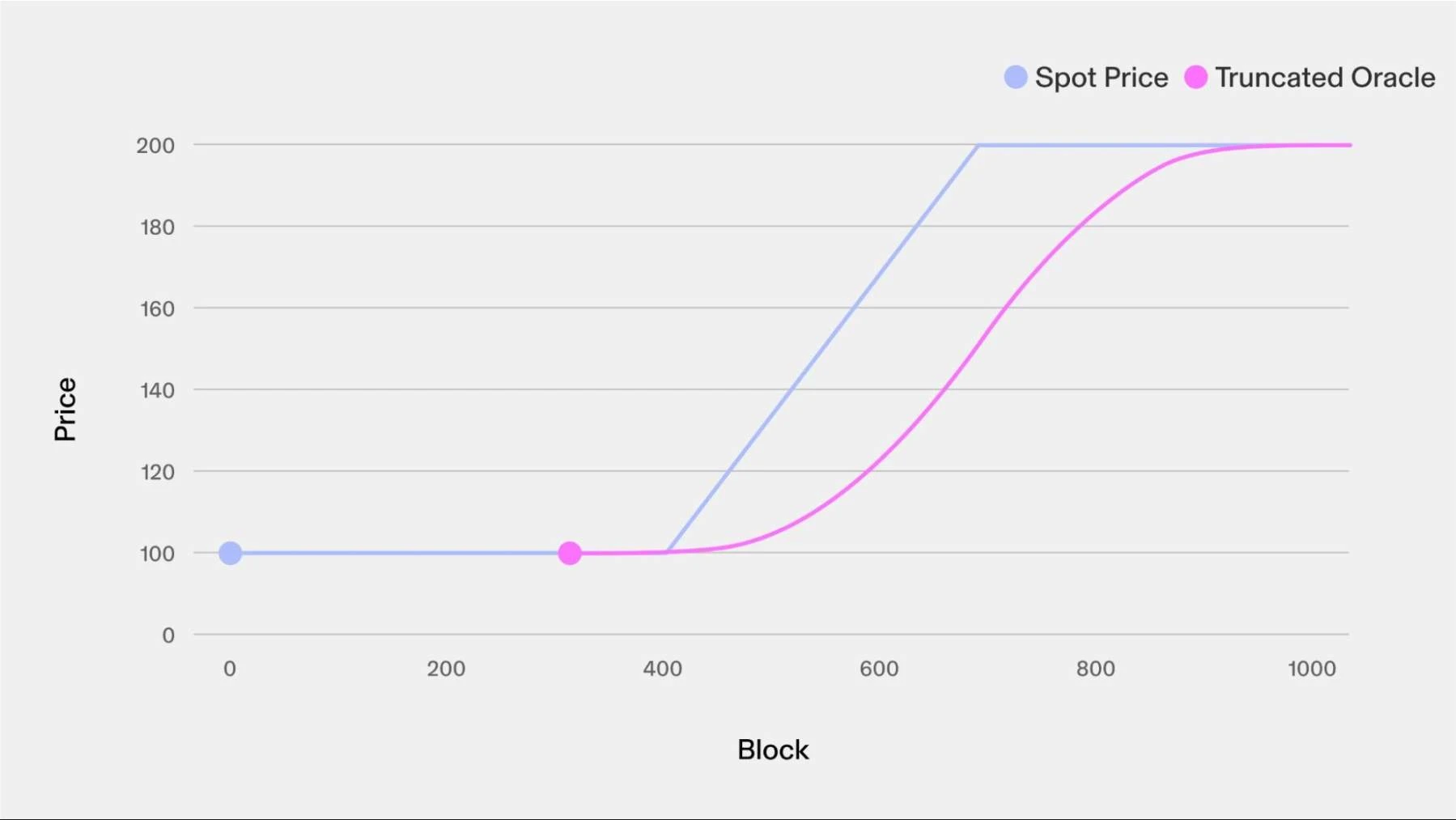Click the blue Spot Price legend dot
1456x820 pixels.
(x=1015, y=77)
